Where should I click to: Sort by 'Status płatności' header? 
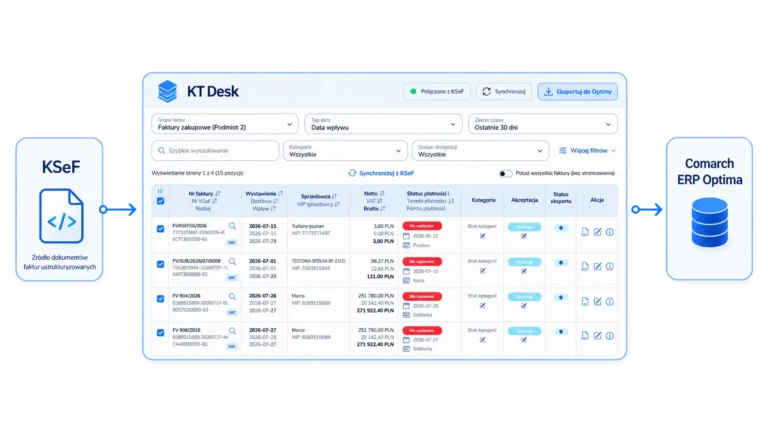coord(428,194)
